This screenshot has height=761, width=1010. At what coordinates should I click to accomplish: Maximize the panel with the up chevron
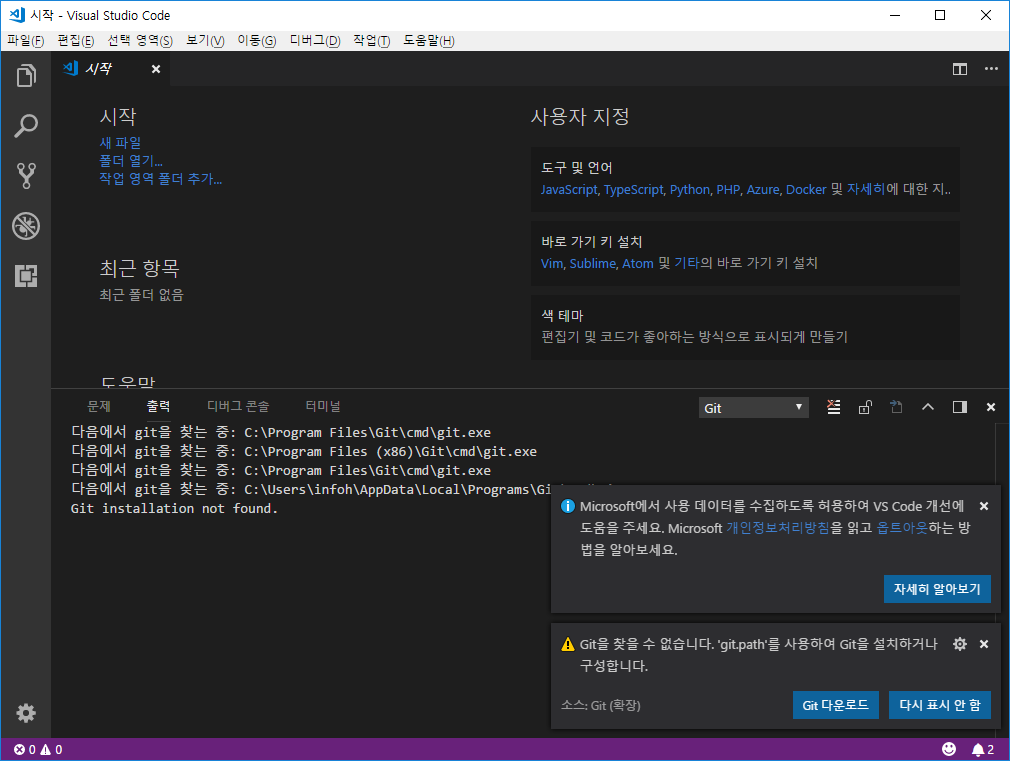click(x=928, y=407)
